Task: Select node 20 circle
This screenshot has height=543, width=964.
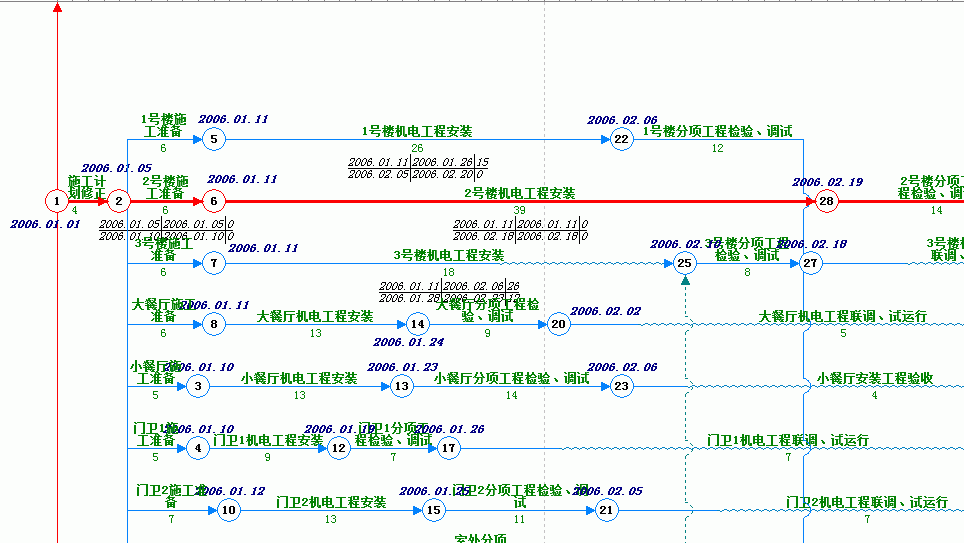Action: pos(558,324)
